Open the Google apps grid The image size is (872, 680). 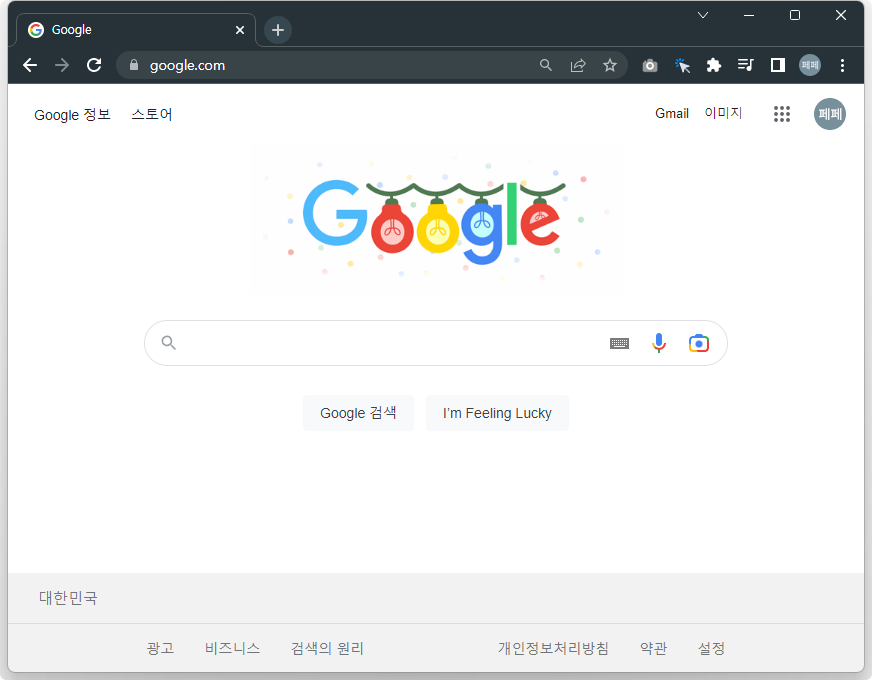click(x=782, y=114)
